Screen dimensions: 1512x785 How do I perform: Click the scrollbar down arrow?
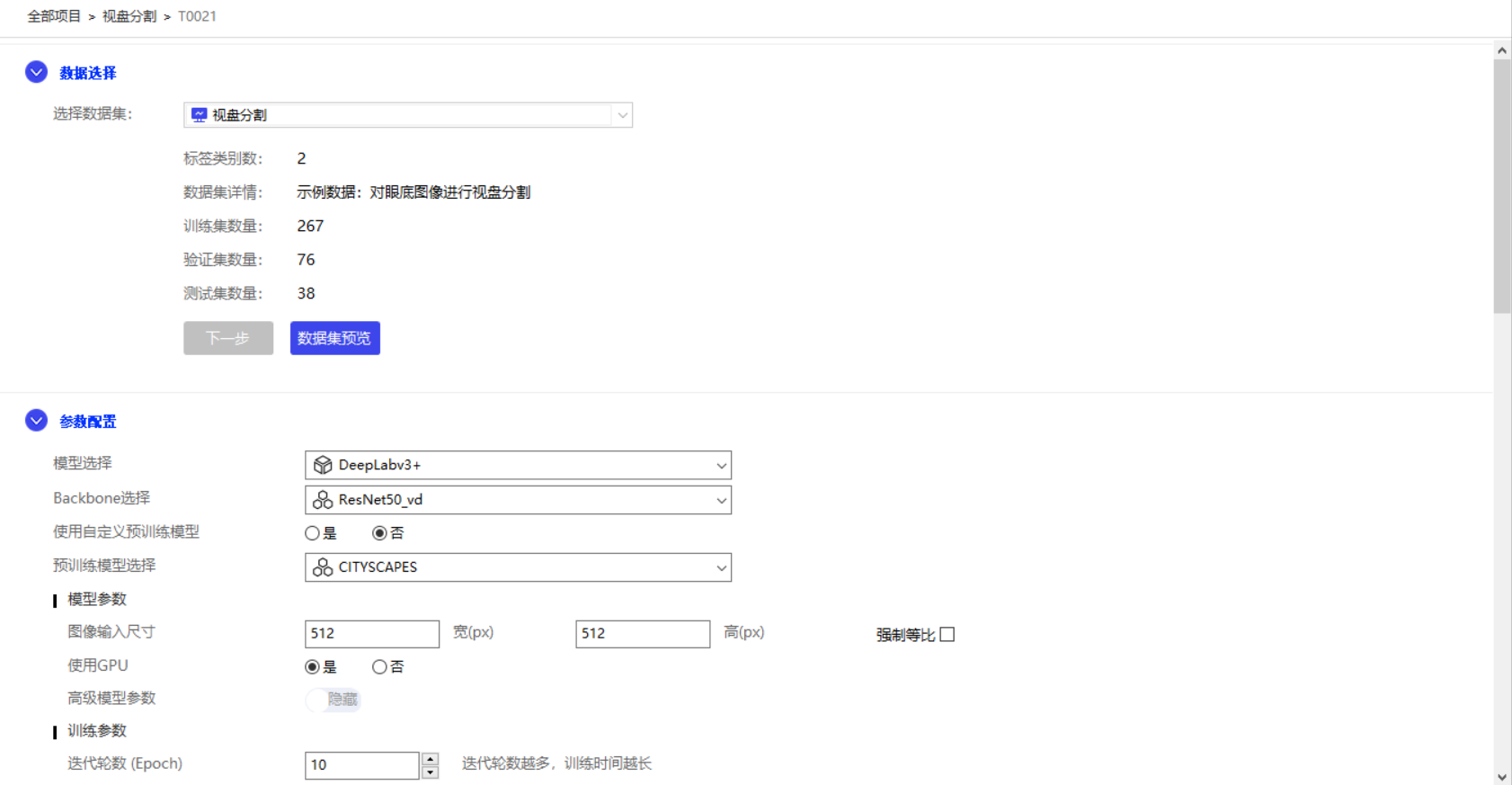[x=1502, y=777]
